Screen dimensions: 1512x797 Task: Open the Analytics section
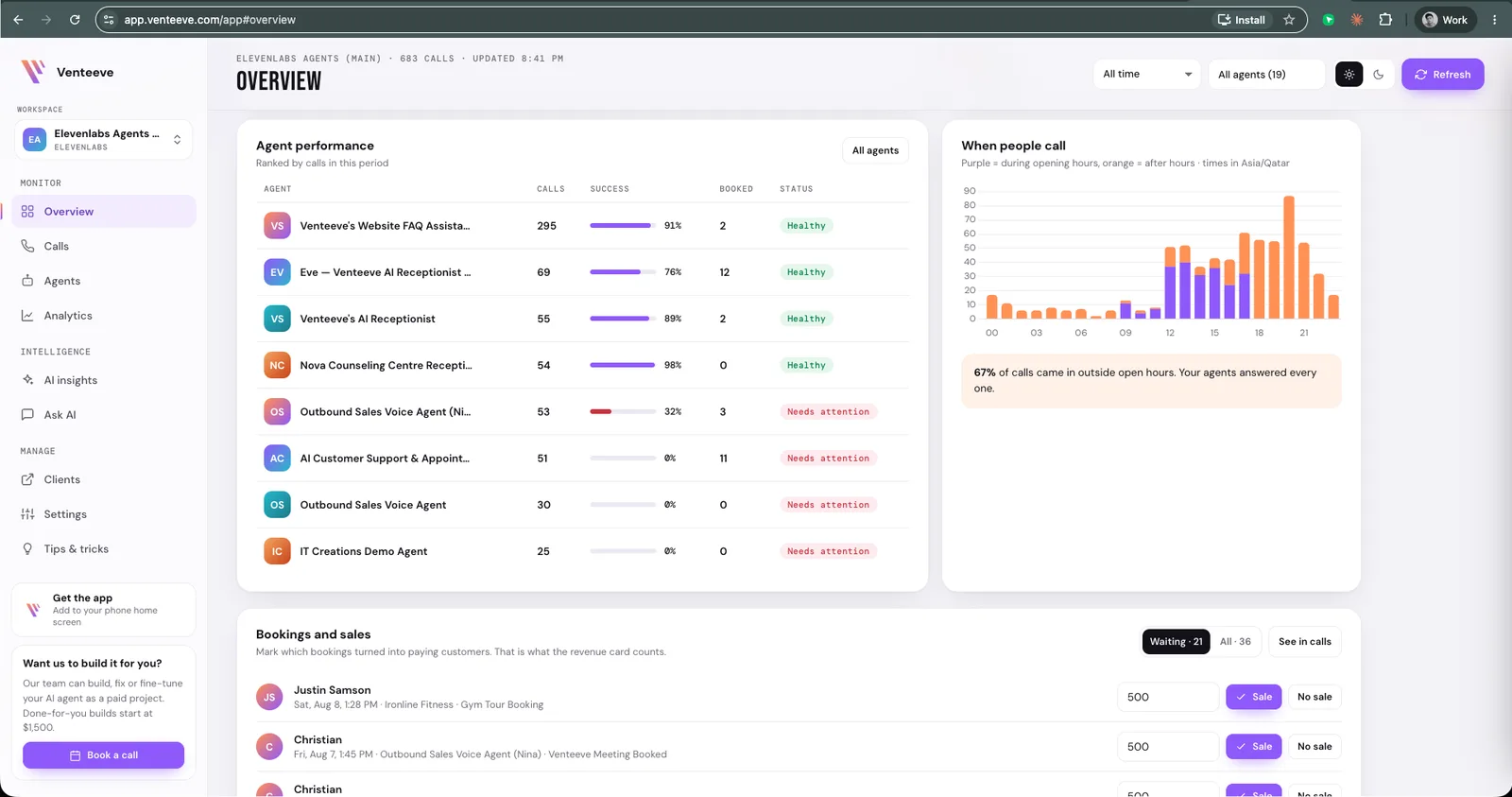click(x=104, y=316)
